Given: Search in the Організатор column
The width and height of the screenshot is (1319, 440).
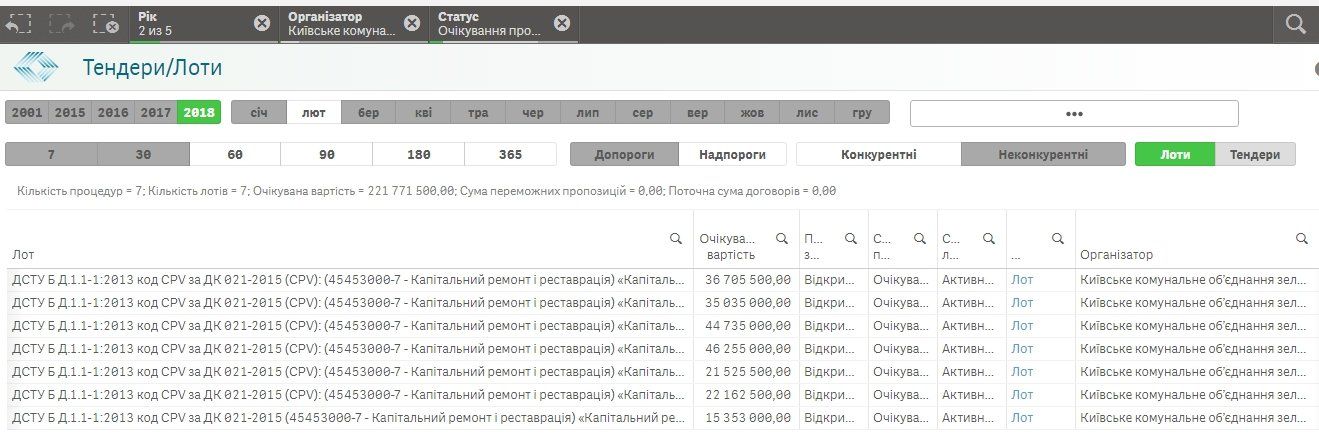Looking at the screenshot, I should [x=1302, y=238].
